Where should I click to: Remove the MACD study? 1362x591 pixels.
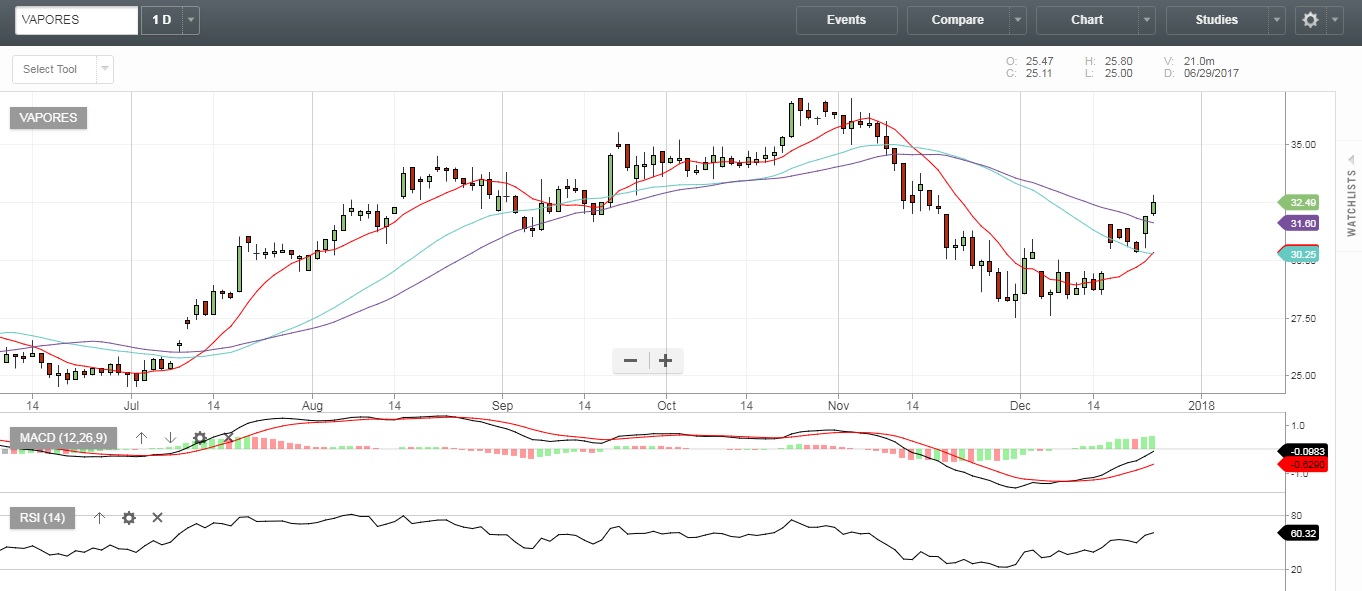(229, 438)
